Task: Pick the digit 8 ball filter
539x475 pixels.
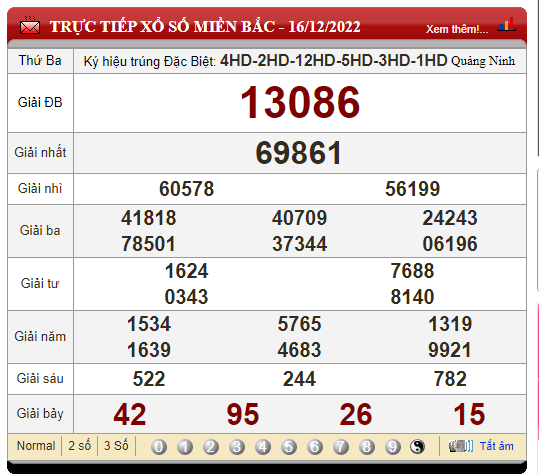Action: pos(367,447)
